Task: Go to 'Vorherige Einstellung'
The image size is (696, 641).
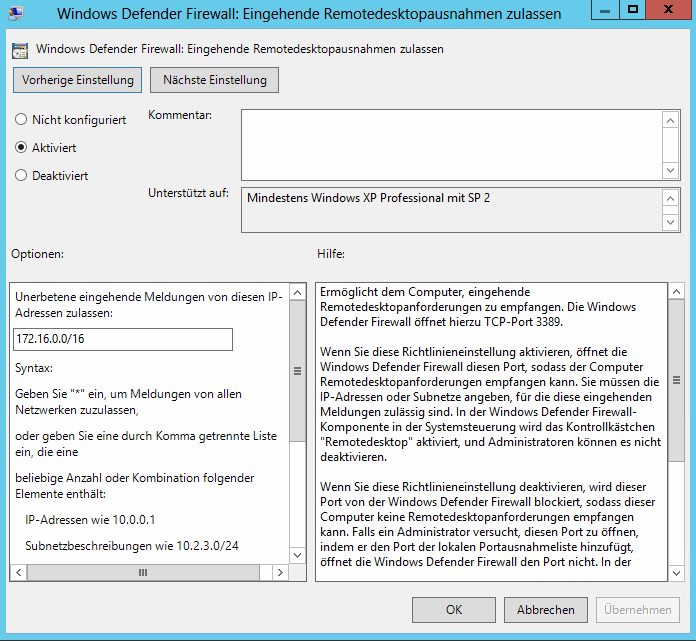Action: point(78,80)
